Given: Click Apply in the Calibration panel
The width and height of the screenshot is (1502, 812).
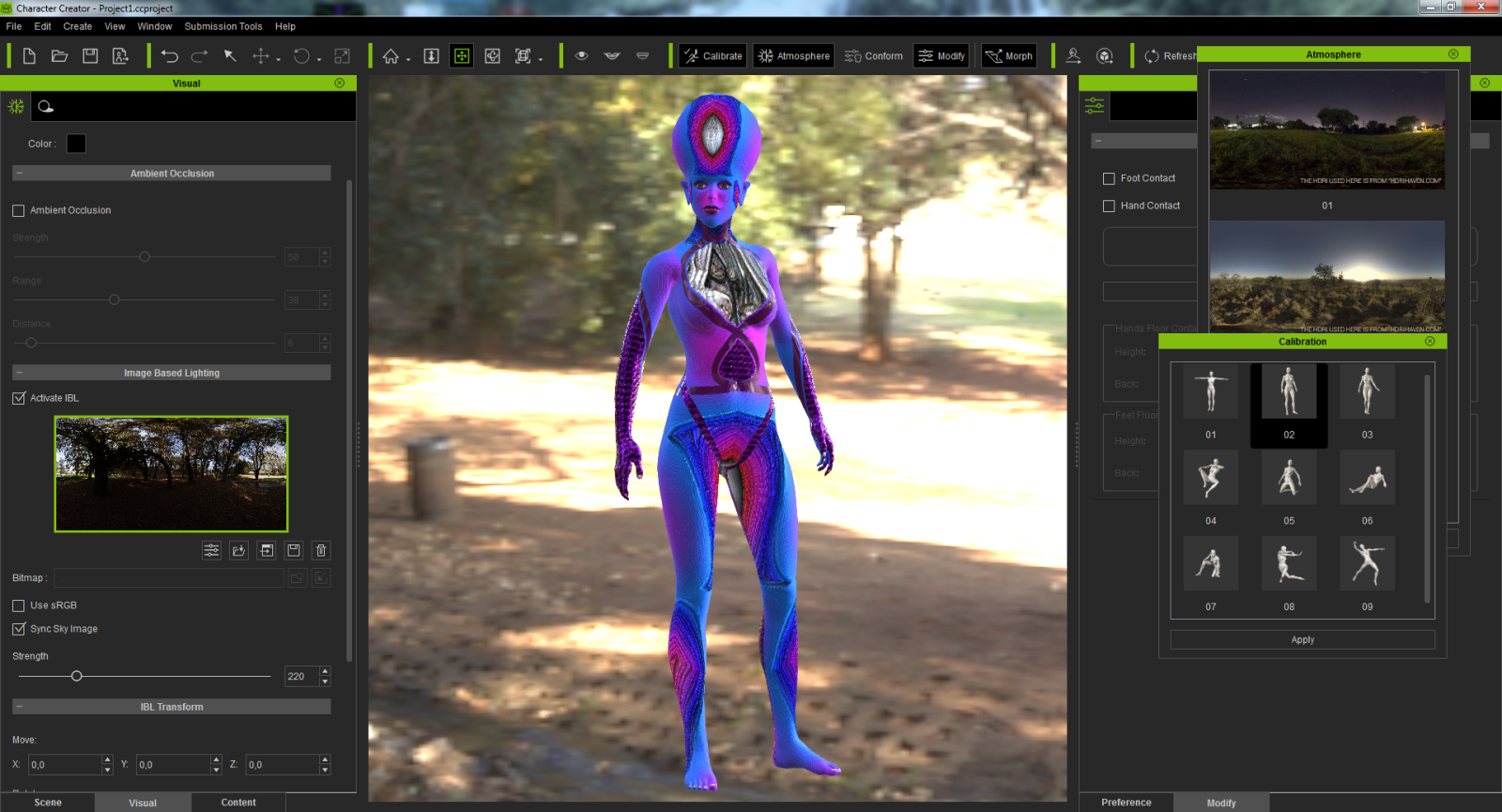Looking at the screenshot, I should click(x=1303, y=640).
